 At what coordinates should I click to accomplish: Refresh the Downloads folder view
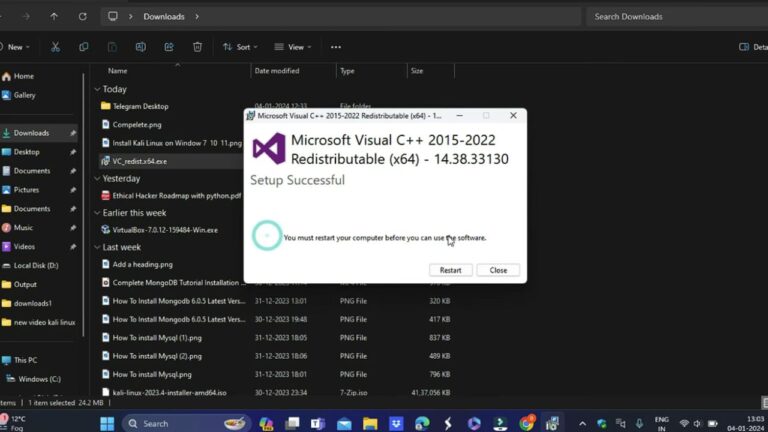pyautogui.click(x=83, y=17)
